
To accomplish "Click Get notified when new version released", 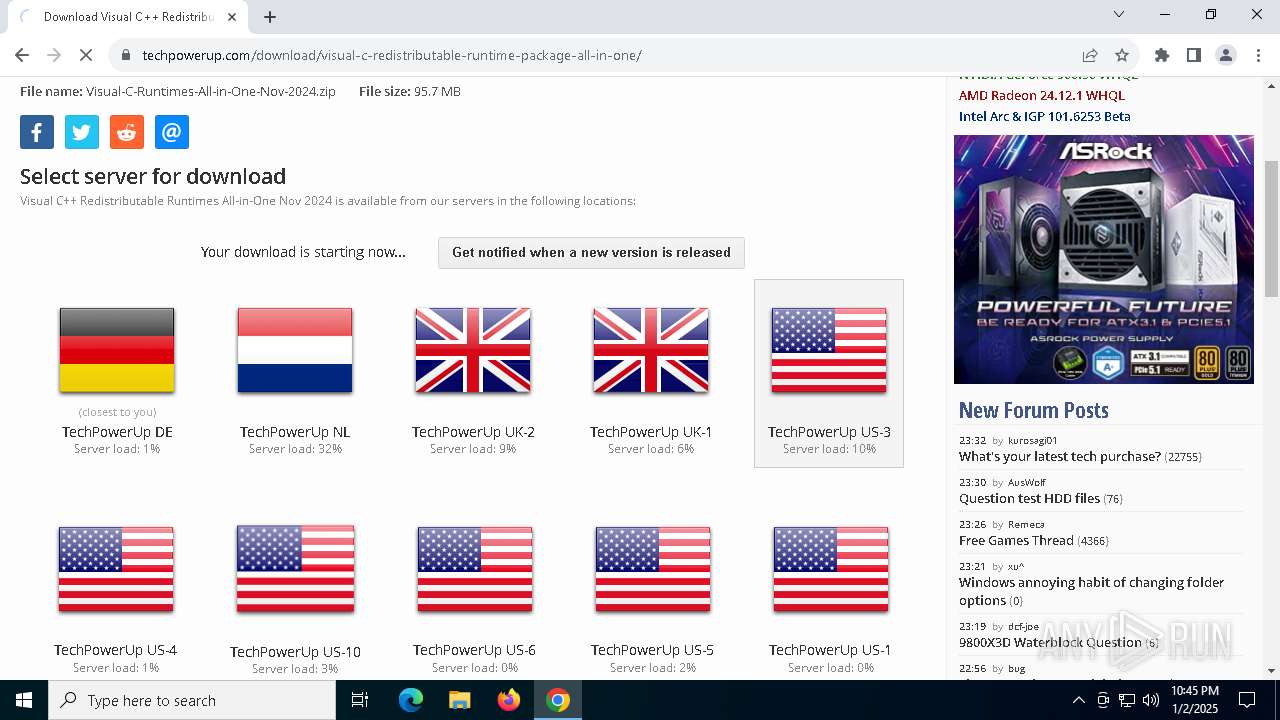I will [x=591, y=253].
